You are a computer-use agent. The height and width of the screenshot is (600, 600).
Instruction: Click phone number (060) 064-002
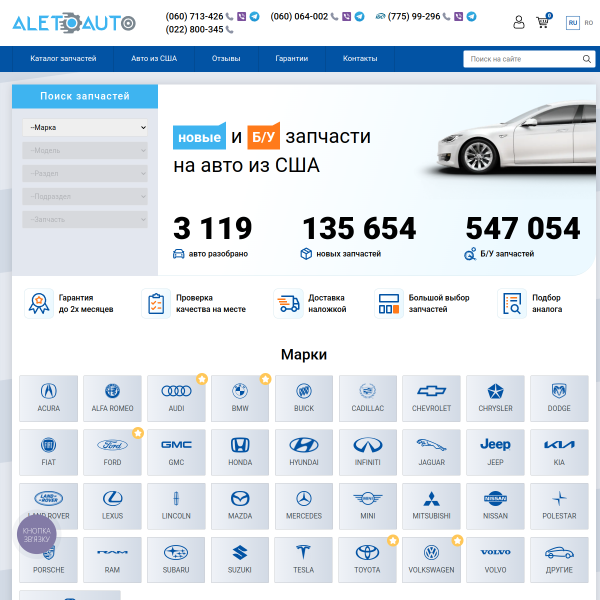tap(299, 16)
